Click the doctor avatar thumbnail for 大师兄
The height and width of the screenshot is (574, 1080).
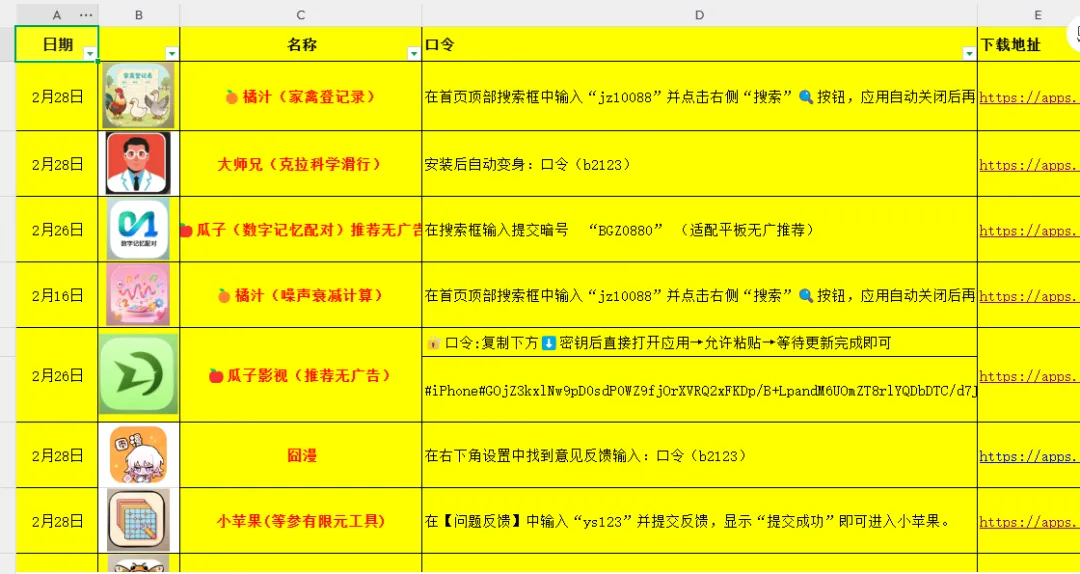tap(138, 163)
